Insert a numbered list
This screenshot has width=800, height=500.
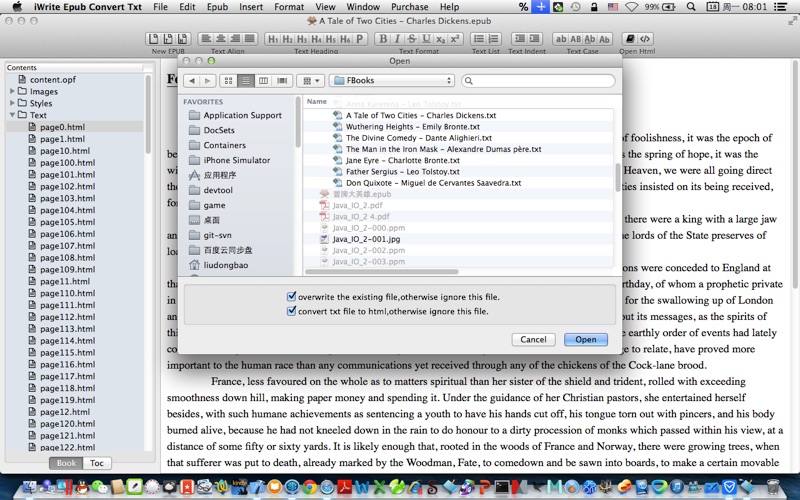(x=493, y=39)
